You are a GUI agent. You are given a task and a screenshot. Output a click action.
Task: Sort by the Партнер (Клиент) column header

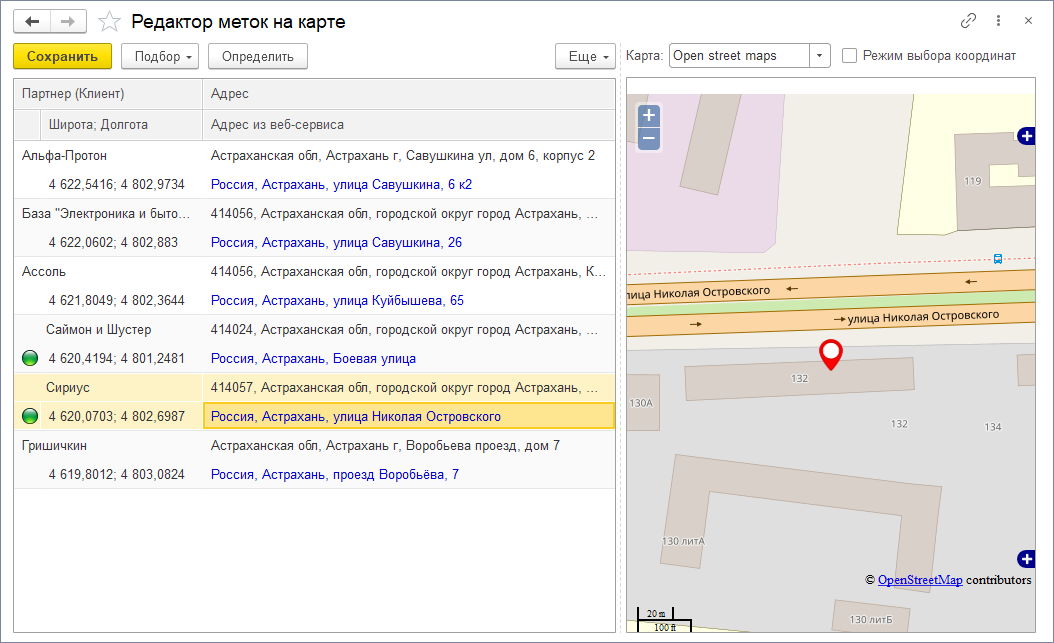[107, 94]
